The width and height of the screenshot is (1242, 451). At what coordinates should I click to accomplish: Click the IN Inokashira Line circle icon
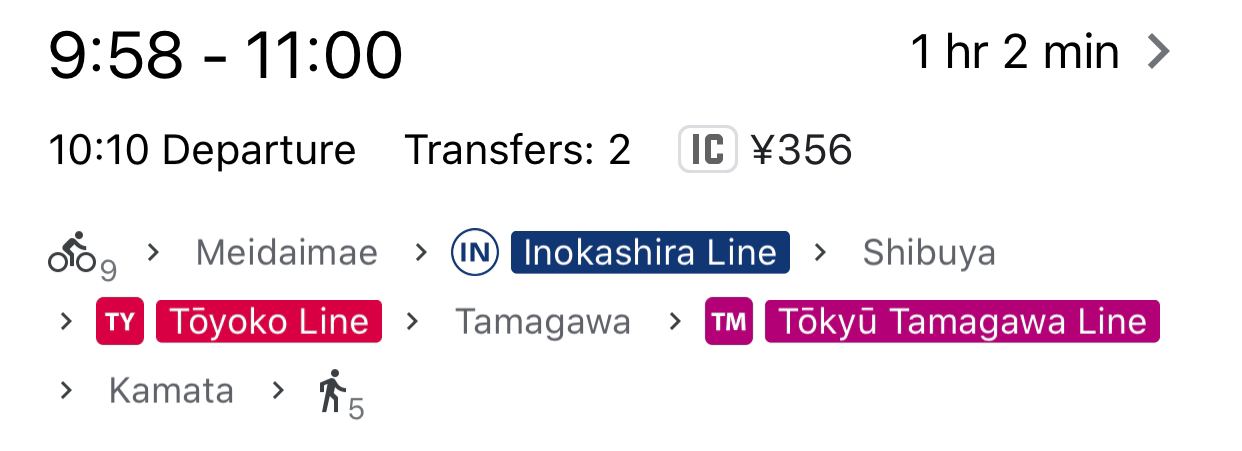474,253
